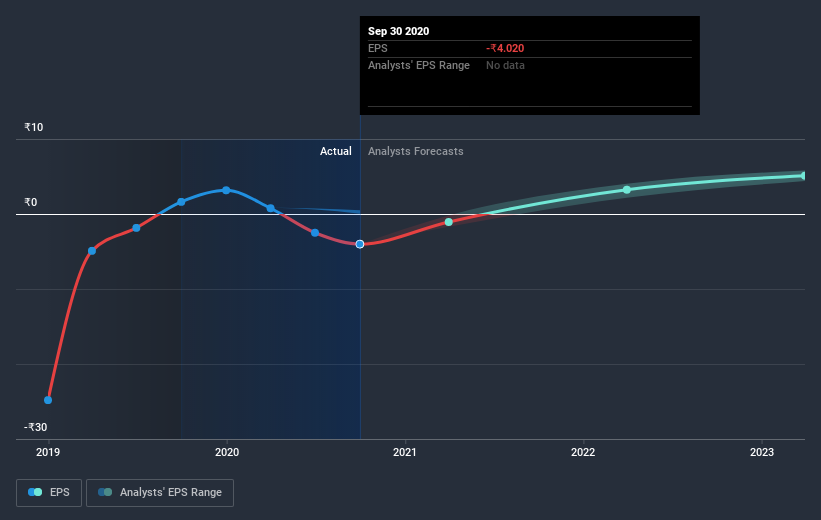Screen dimensions: 821x520
Task: Click the -₹30 y-axis label
Action: tap(35, 427)
